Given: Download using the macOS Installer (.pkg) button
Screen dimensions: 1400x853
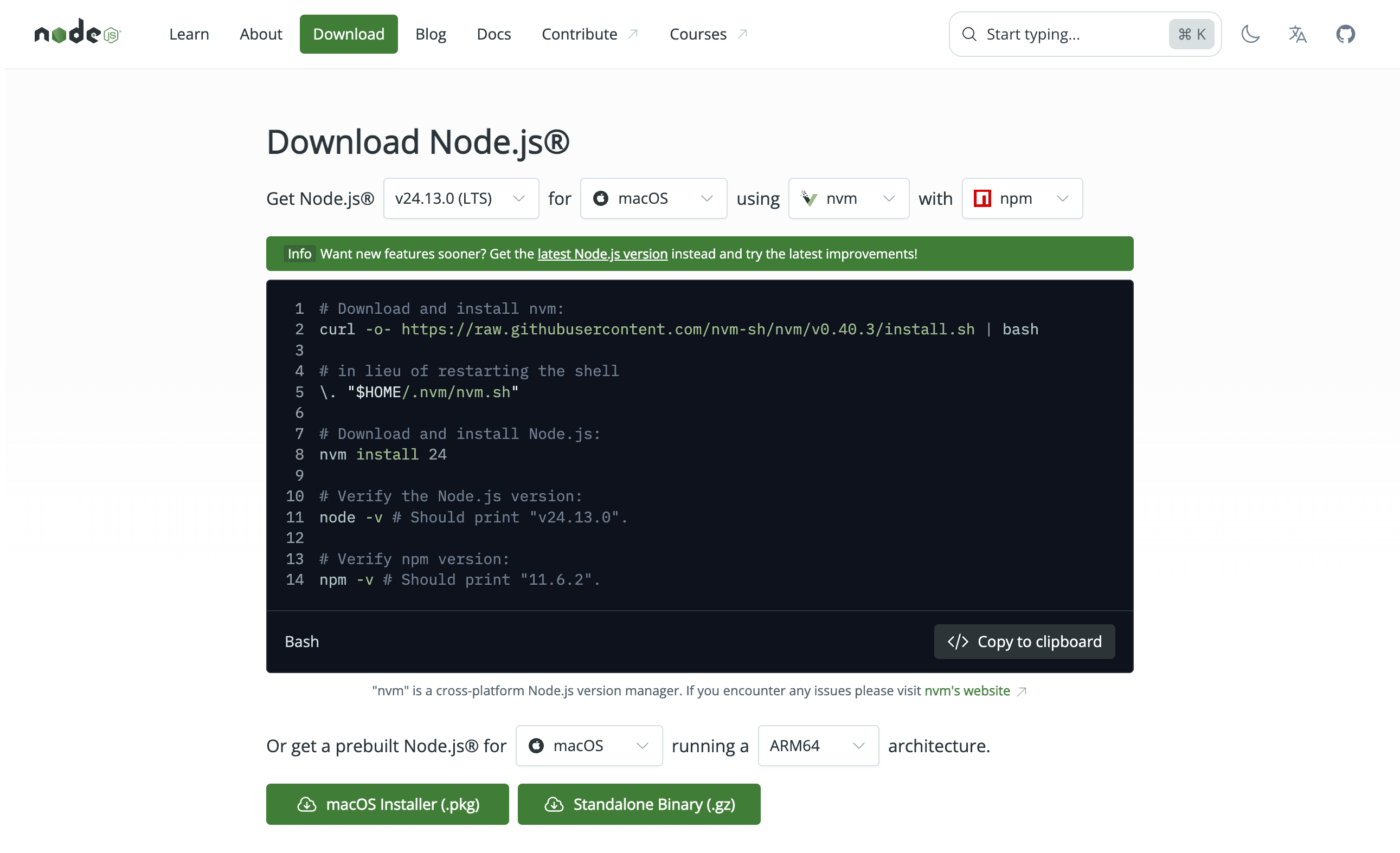Looking at the screenshot, I should click(387, 804).
